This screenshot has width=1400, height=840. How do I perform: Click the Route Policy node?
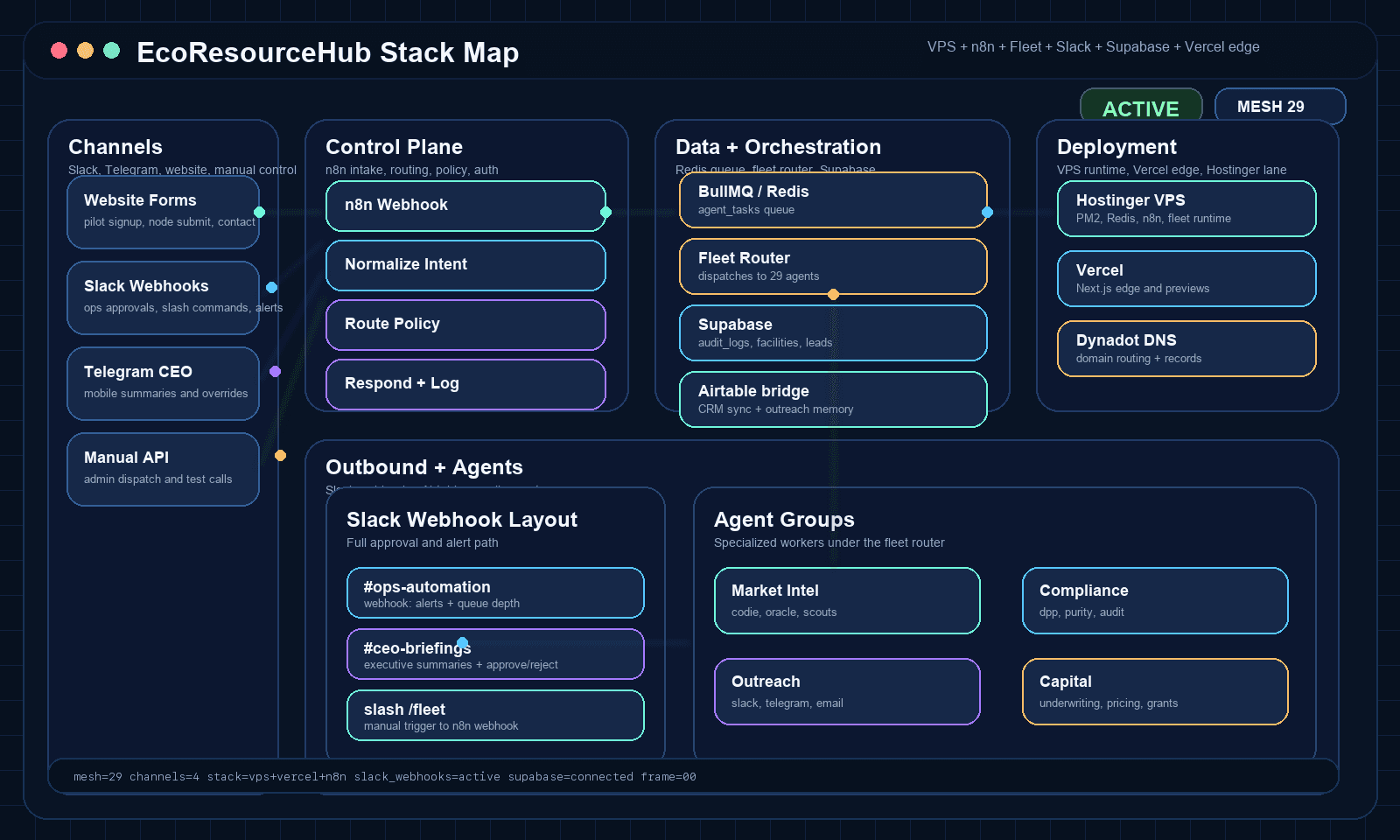(465, 325)
